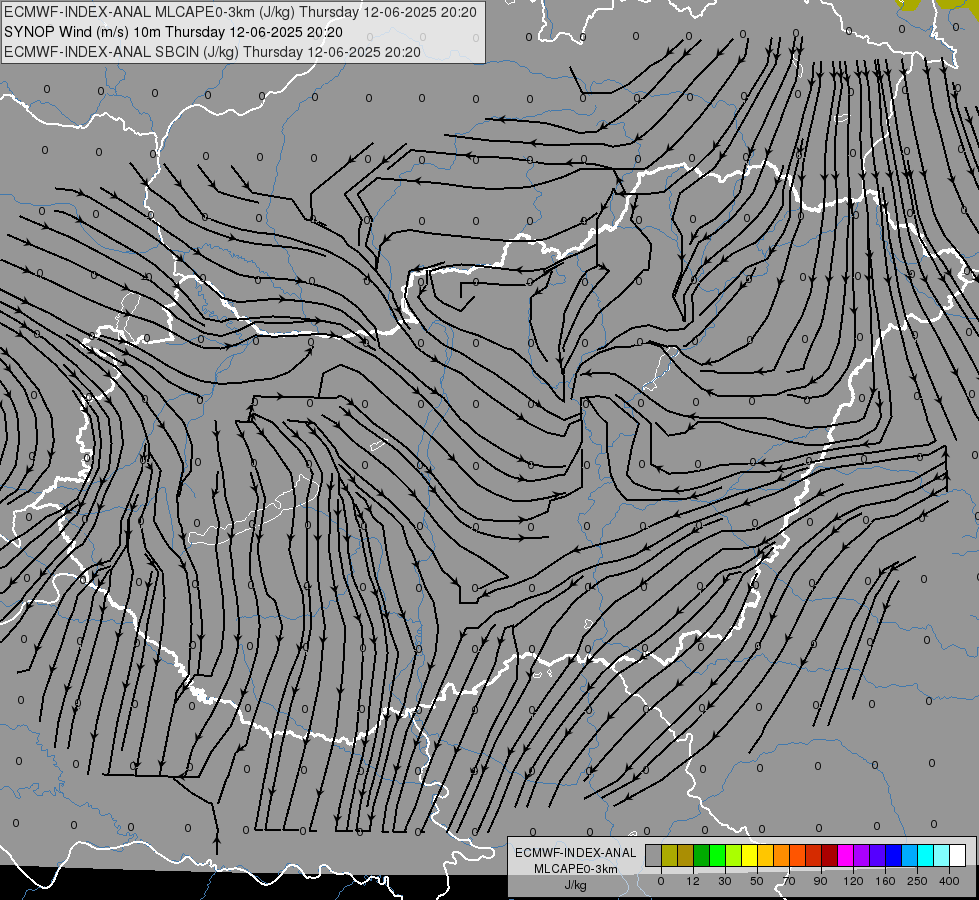Select the pure blue legend swatch
This screenshot has height=900, width=979.
click(894, 855)
